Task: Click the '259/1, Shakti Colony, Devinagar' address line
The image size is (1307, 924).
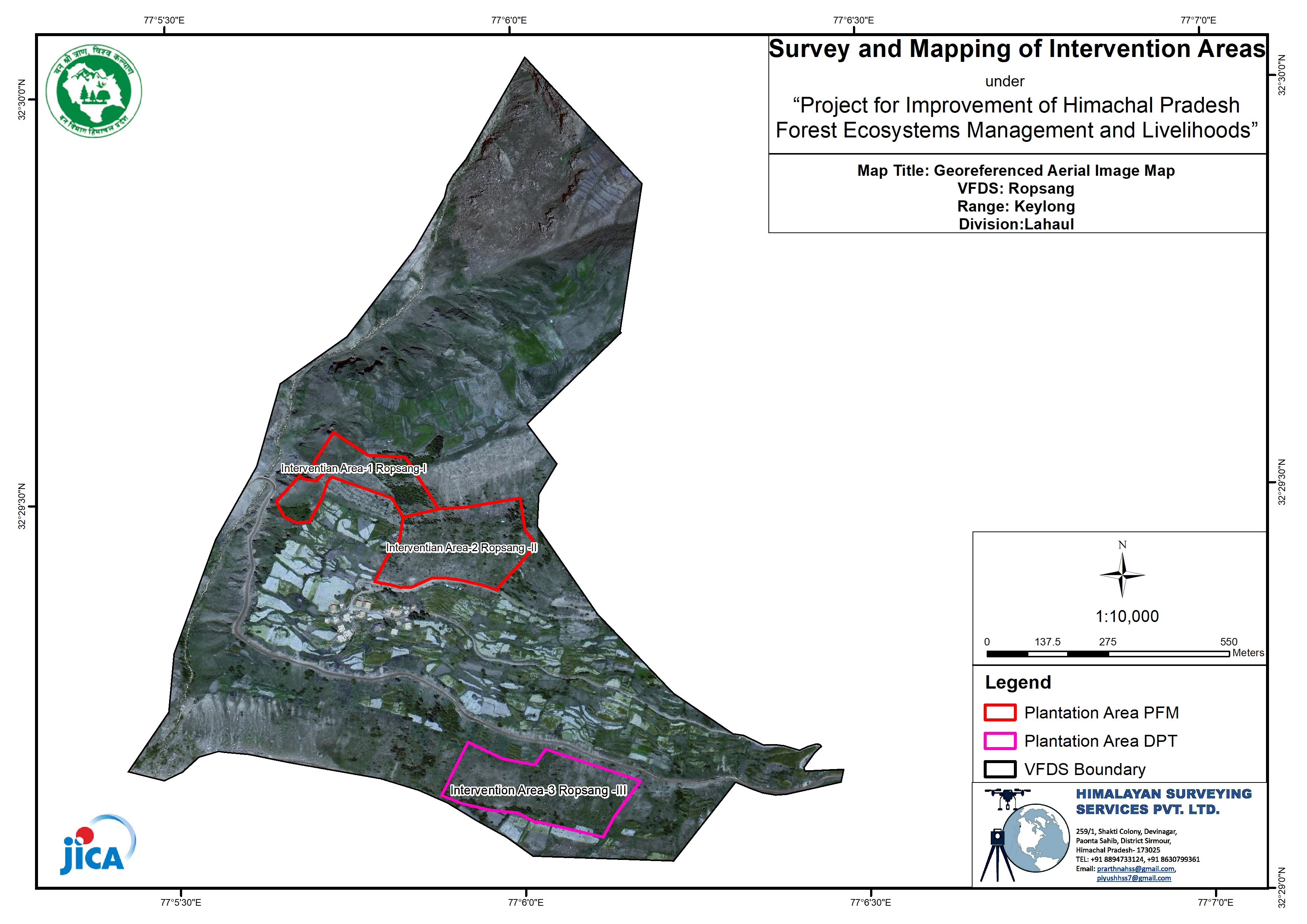Action: [x=1126, y=832]
